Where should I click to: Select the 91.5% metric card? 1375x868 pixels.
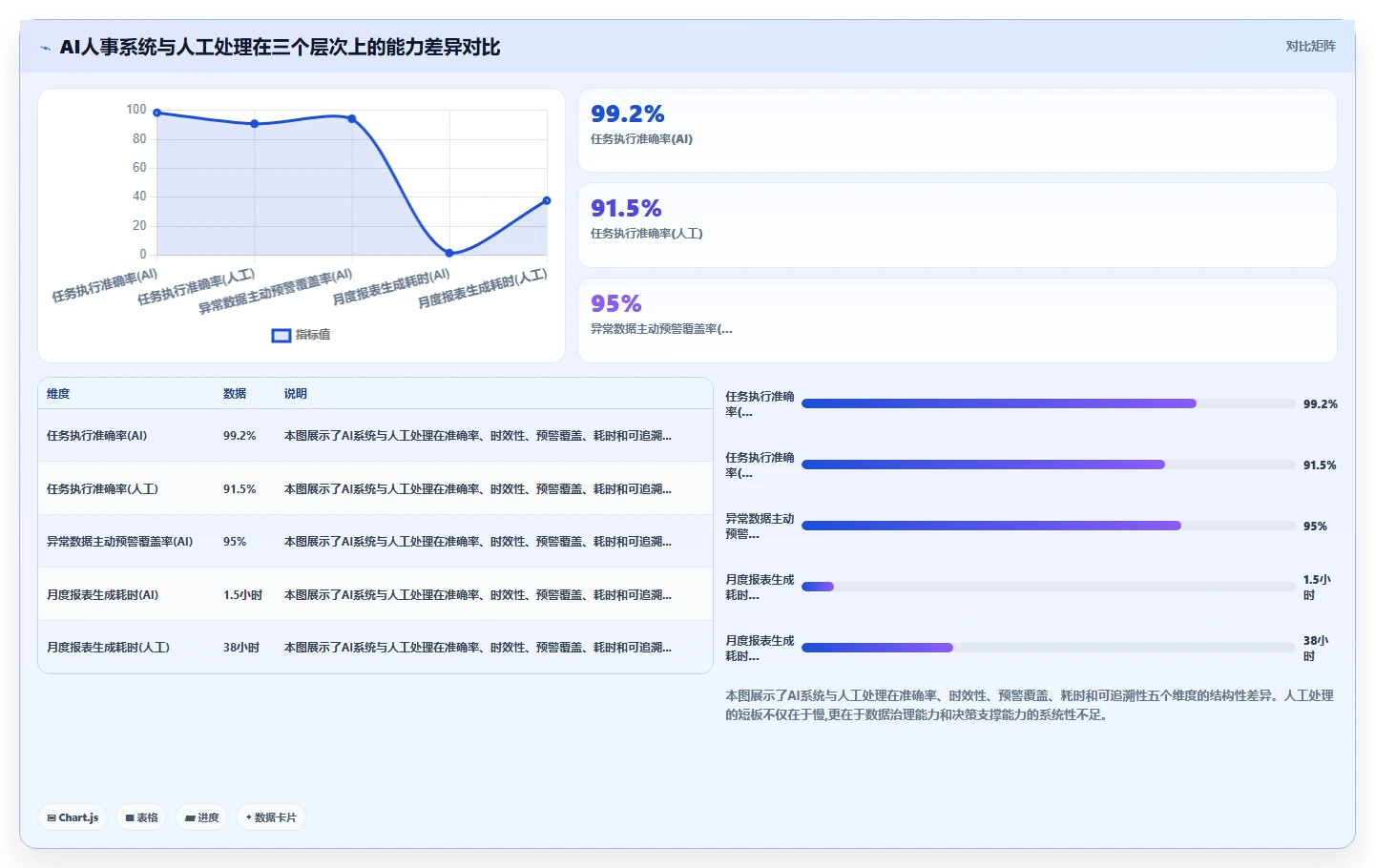pyautogui.click(x=957, y=225)
